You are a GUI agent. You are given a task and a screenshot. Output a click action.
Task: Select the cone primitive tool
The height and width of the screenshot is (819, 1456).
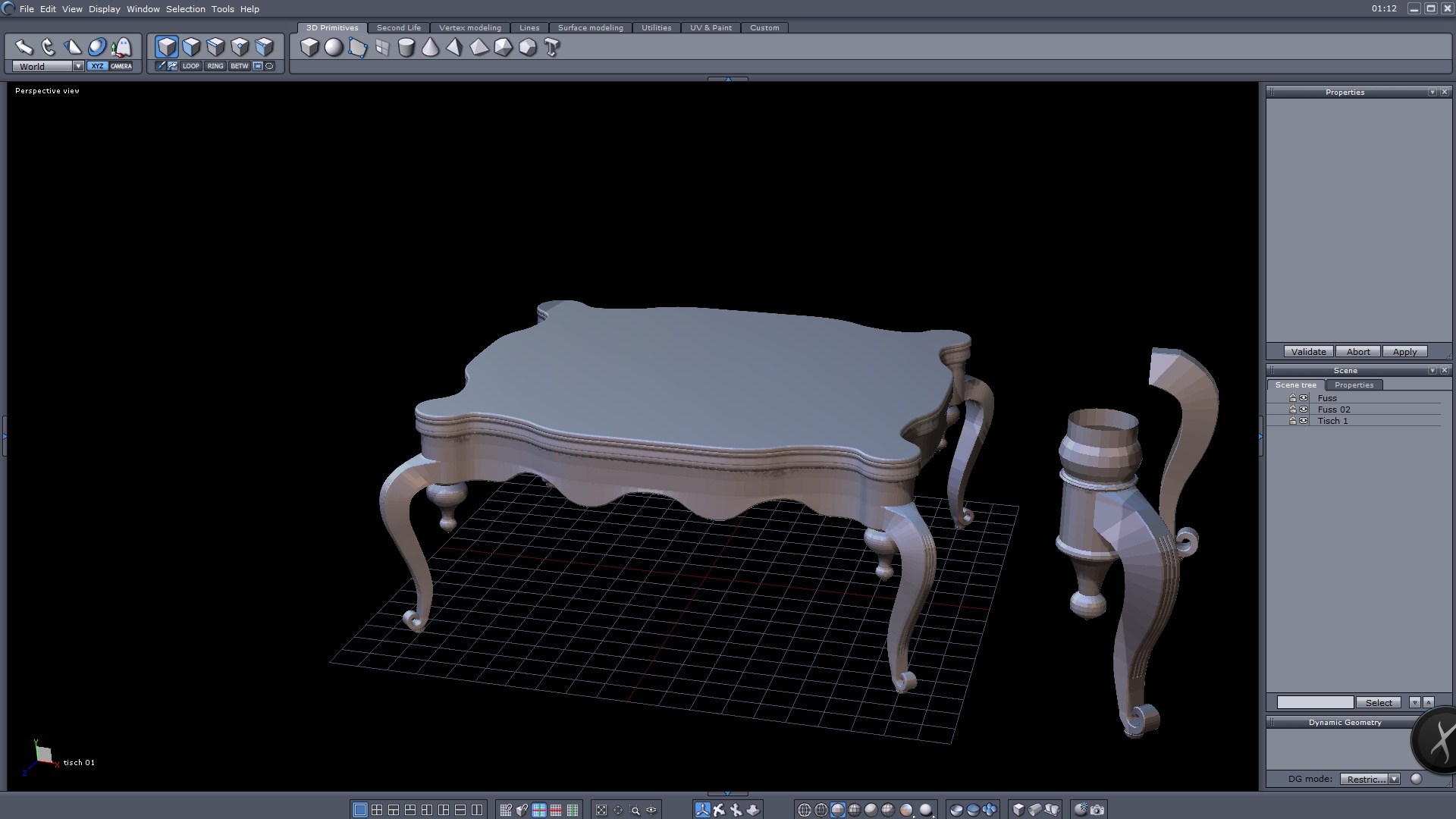(x=430, y=48)
